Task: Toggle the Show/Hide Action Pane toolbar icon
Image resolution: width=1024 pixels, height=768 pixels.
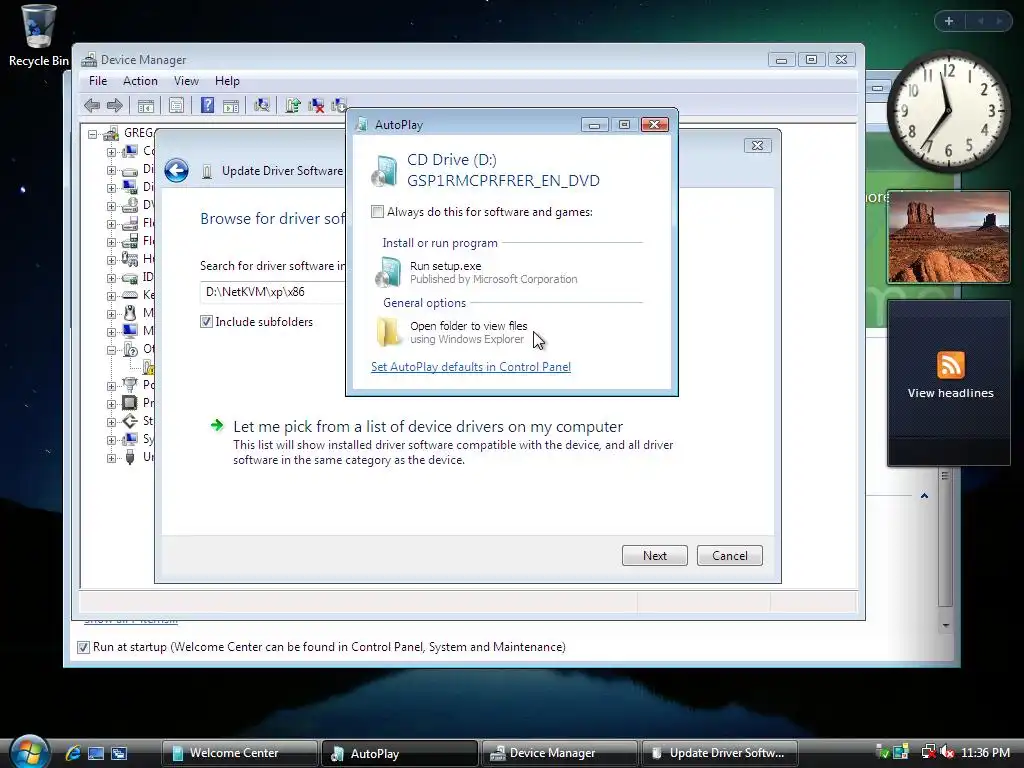Action: click(231, 105)
